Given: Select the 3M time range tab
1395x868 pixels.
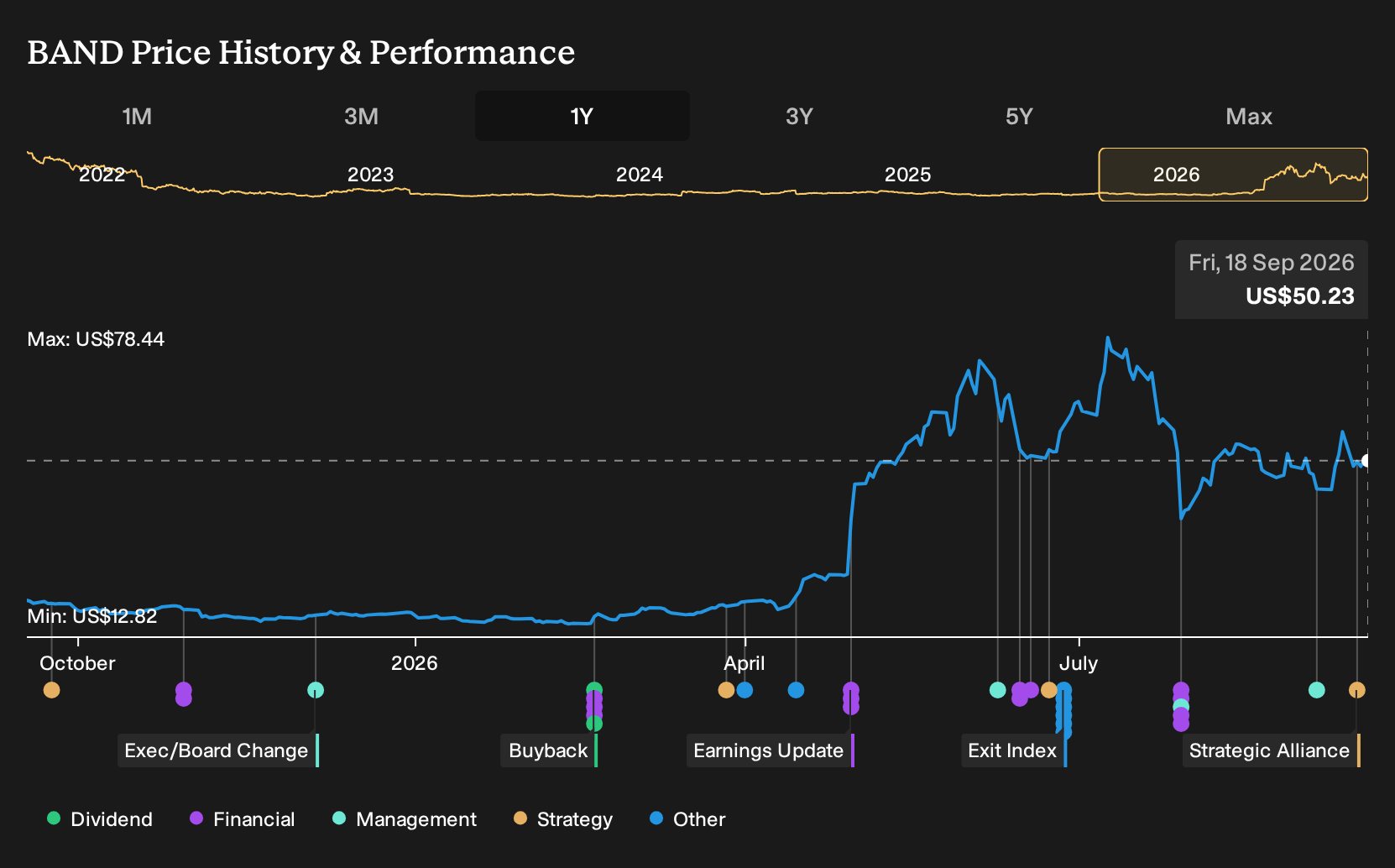Looking at the screenshot, I should pos(361,117).
